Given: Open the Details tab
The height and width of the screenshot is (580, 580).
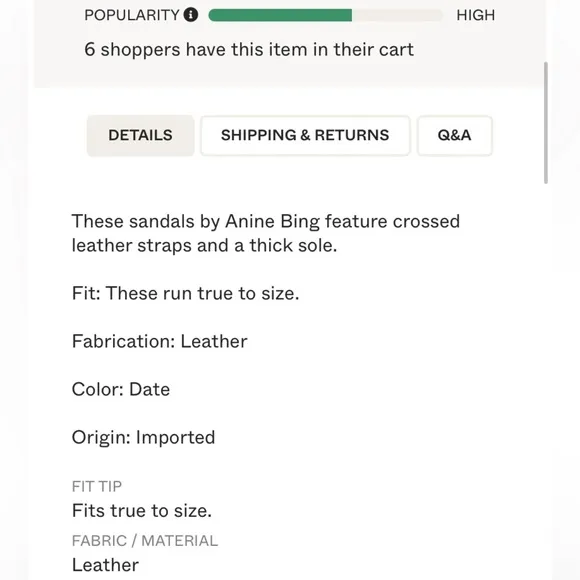Looking at the screenshot, I should click(140, 135).
